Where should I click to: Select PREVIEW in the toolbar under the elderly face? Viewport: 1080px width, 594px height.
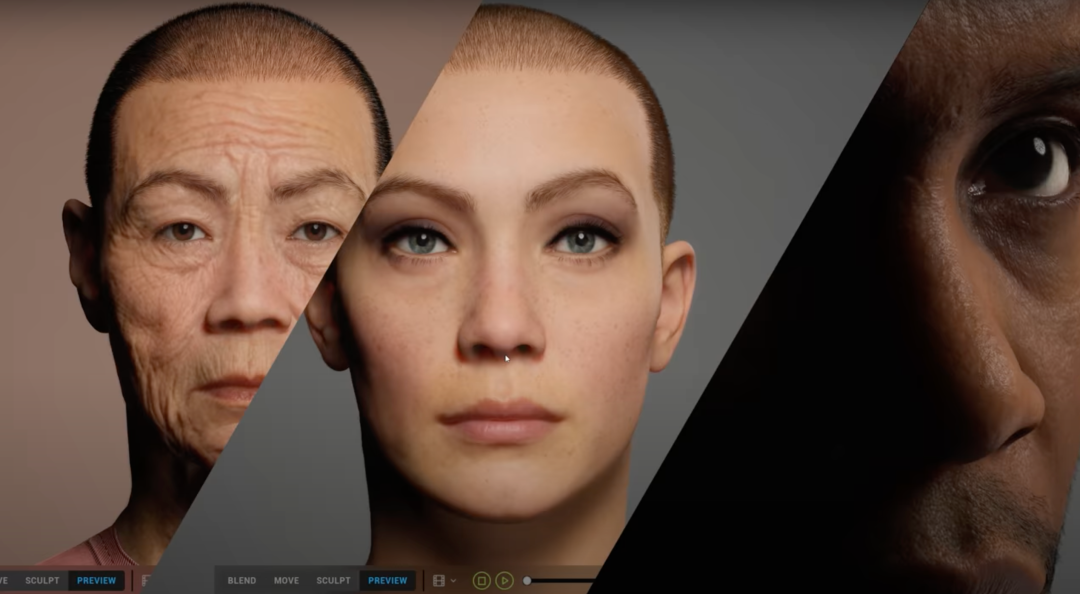pos(96,581)
